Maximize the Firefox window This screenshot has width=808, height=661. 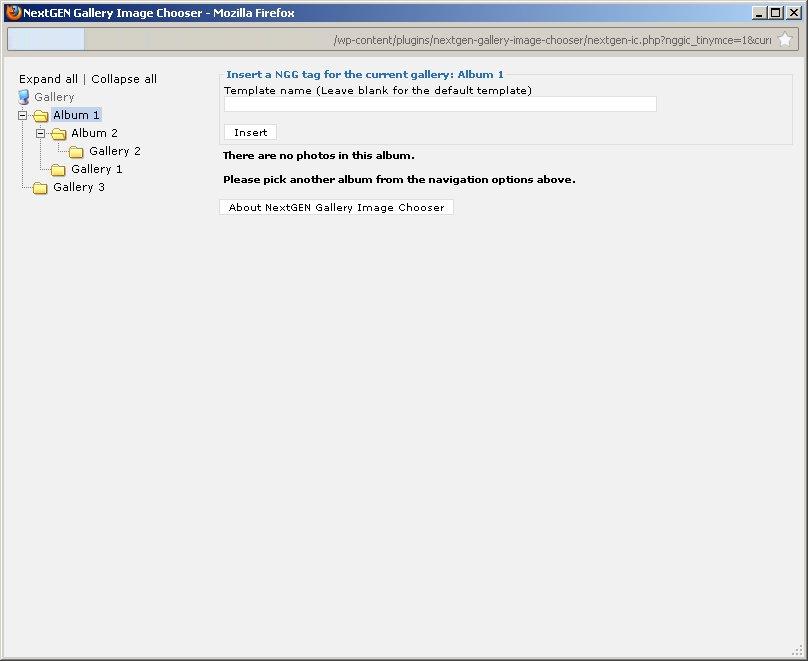776,13
